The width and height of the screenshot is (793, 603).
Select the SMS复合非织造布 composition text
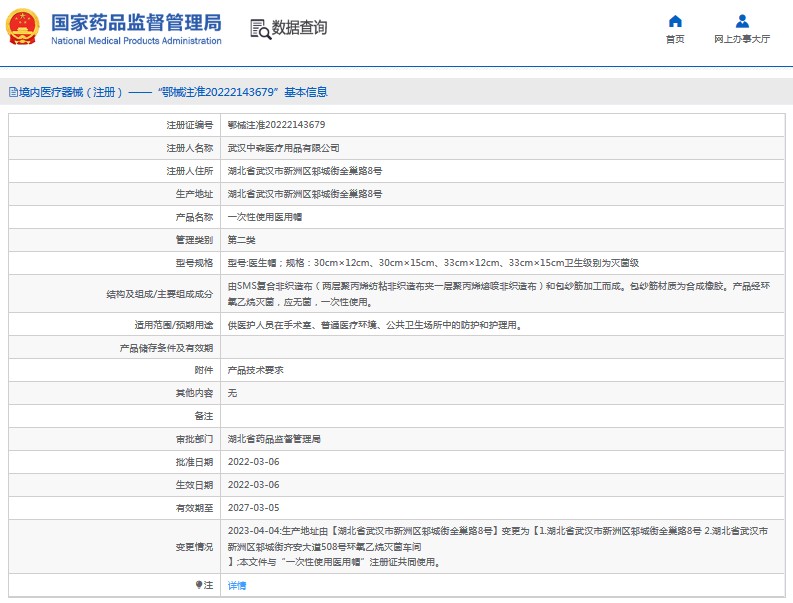point(499,294)
